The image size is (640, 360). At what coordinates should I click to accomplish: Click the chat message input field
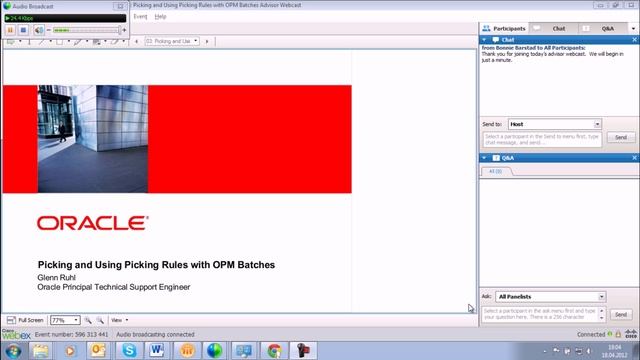pos(542,140)
